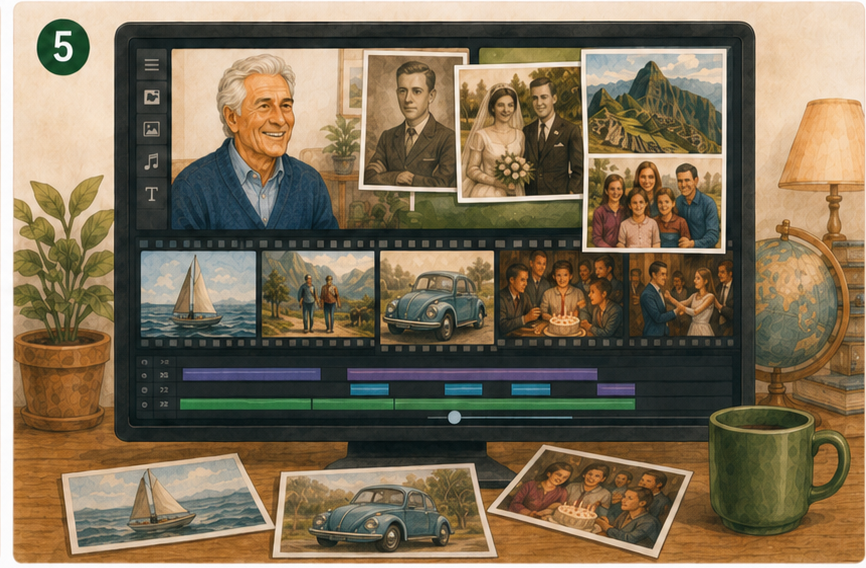The width and height of the screenshot is (866, 568).
Task: Click the audio icon on the green track row
Action: [x=163, y=404]
